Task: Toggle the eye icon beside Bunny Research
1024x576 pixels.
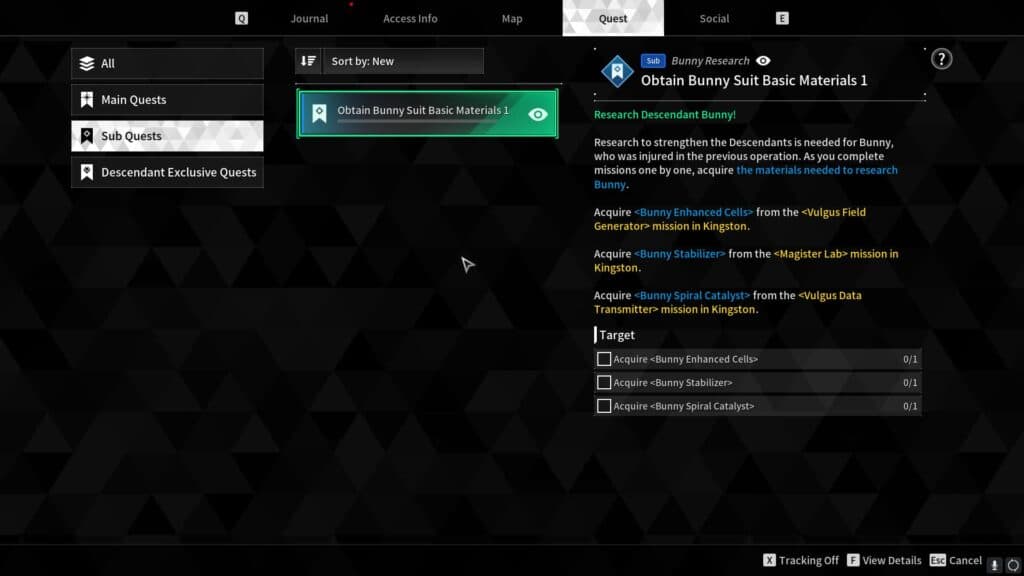Action: tap(763, 61)
